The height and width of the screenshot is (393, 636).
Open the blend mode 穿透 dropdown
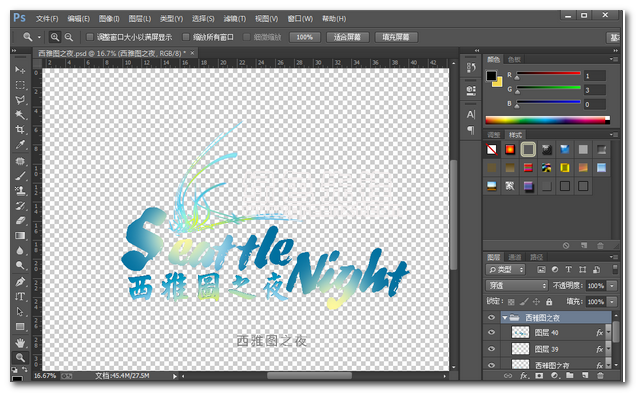click(517, 286)
